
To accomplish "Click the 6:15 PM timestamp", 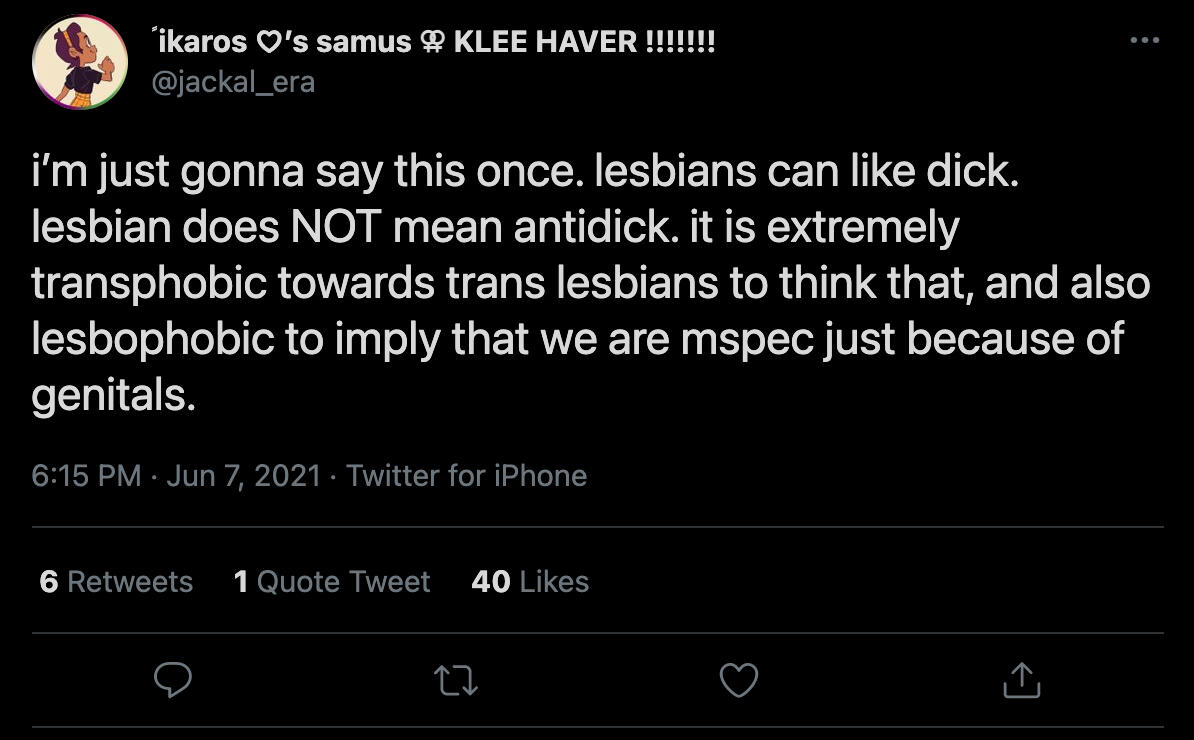I will tap(86, 475).
